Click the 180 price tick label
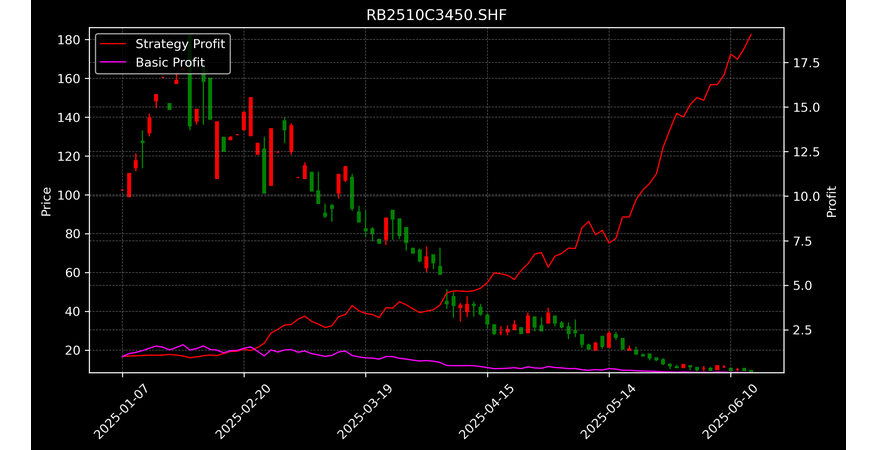 tap(71, 40)
